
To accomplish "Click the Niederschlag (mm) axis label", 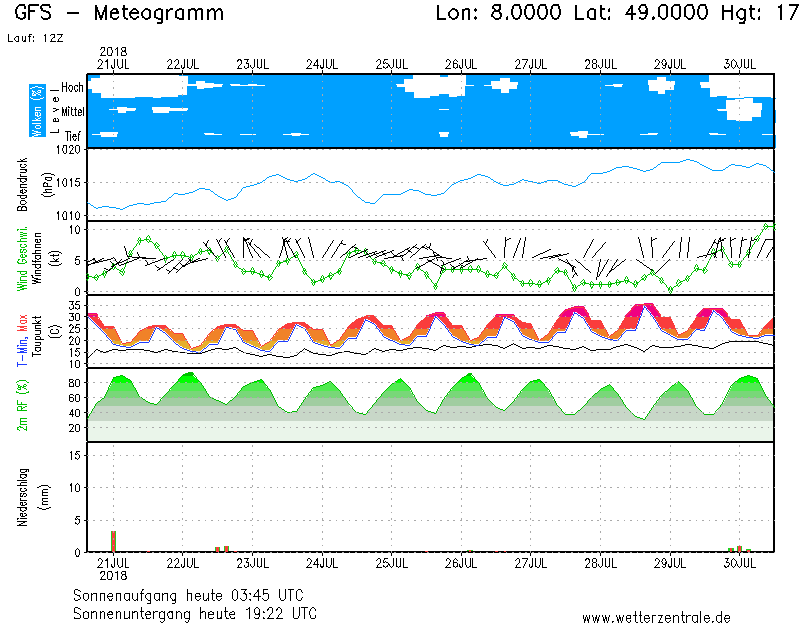I will [22, 497].
